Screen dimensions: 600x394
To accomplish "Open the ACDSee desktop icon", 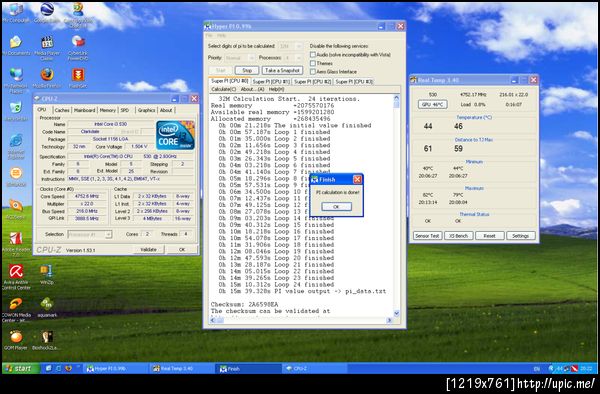I will 16,207.
